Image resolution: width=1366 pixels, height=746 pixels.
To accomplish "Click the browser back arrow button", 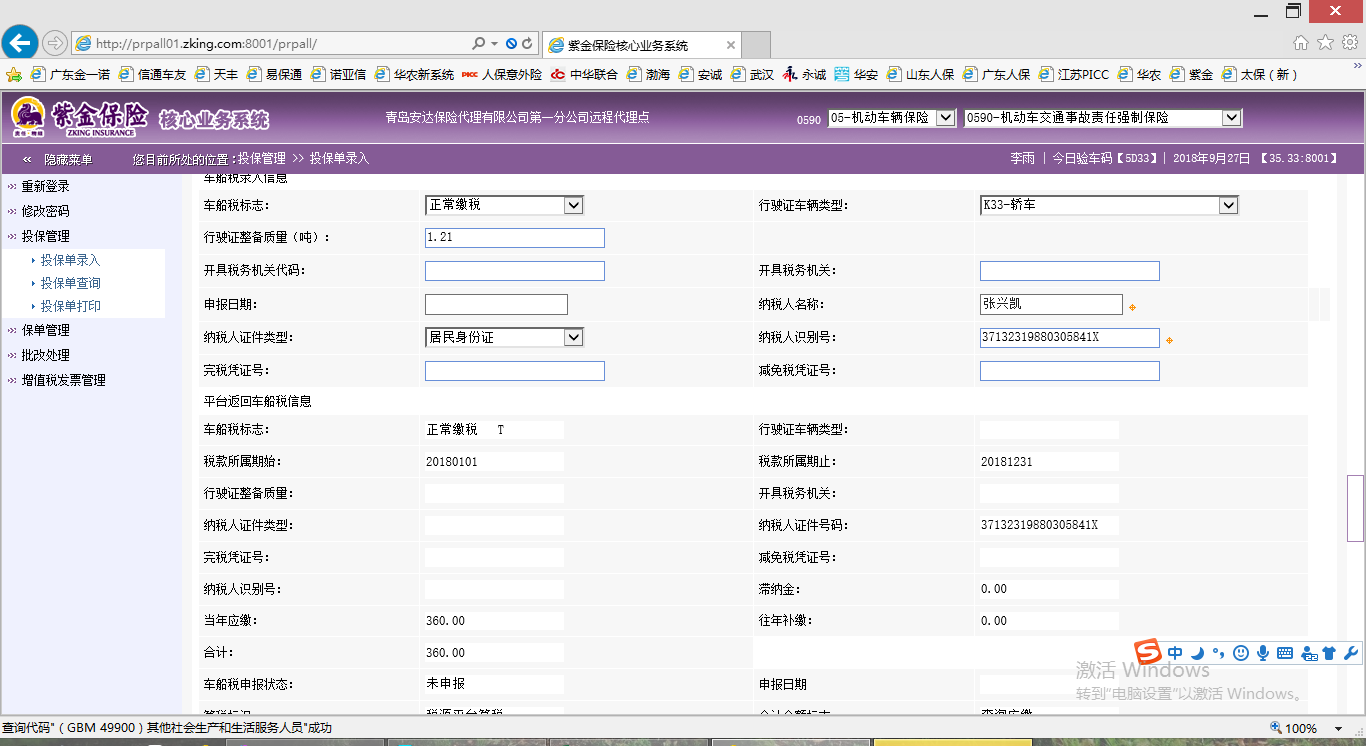I will click(20, 43).
